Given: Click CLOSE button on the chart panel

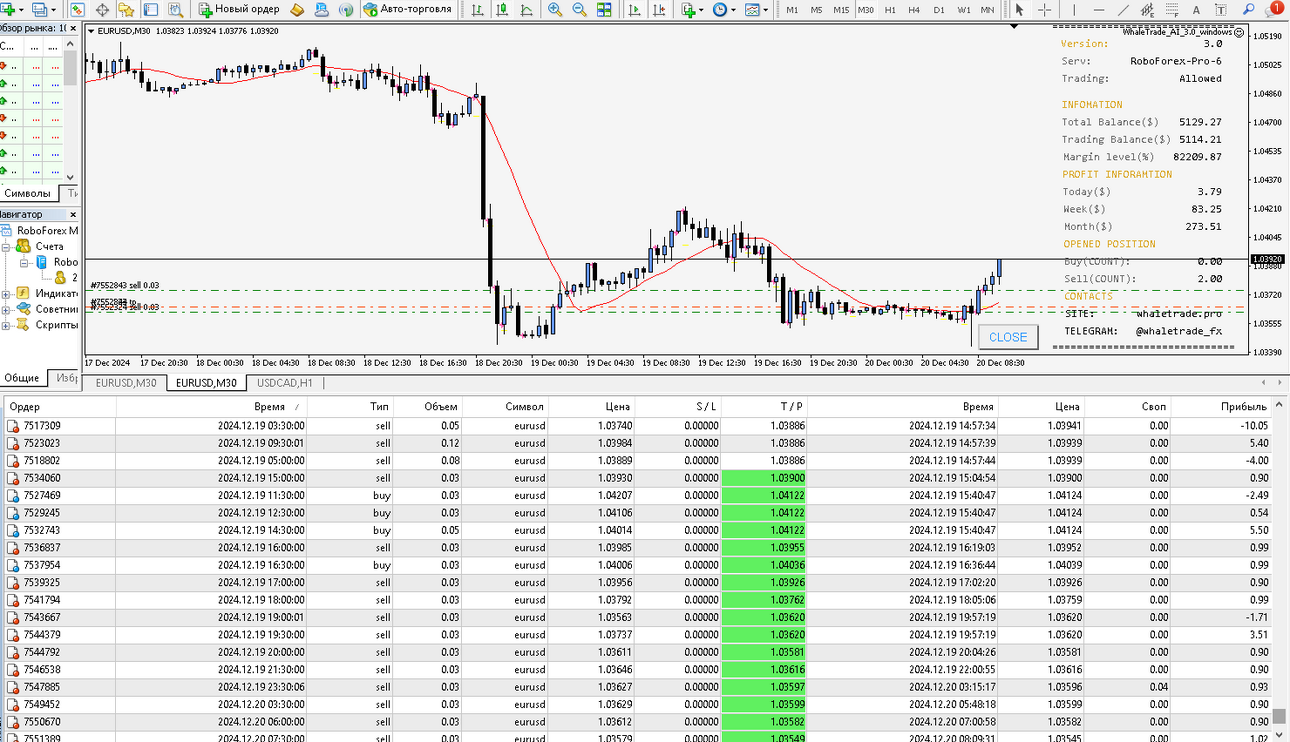Looking at the screenshot, I should pos(1008,337).
